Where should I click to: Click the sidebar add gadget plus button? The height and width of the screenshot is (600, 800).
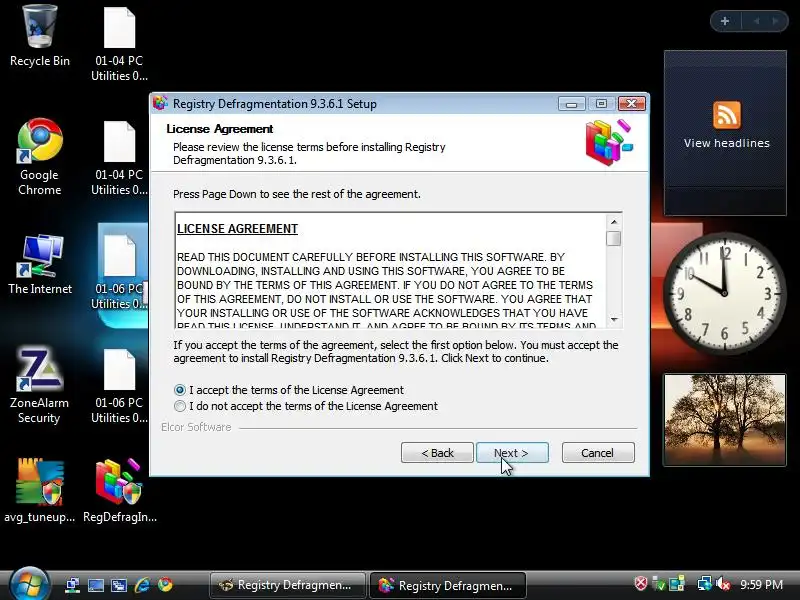725,21
